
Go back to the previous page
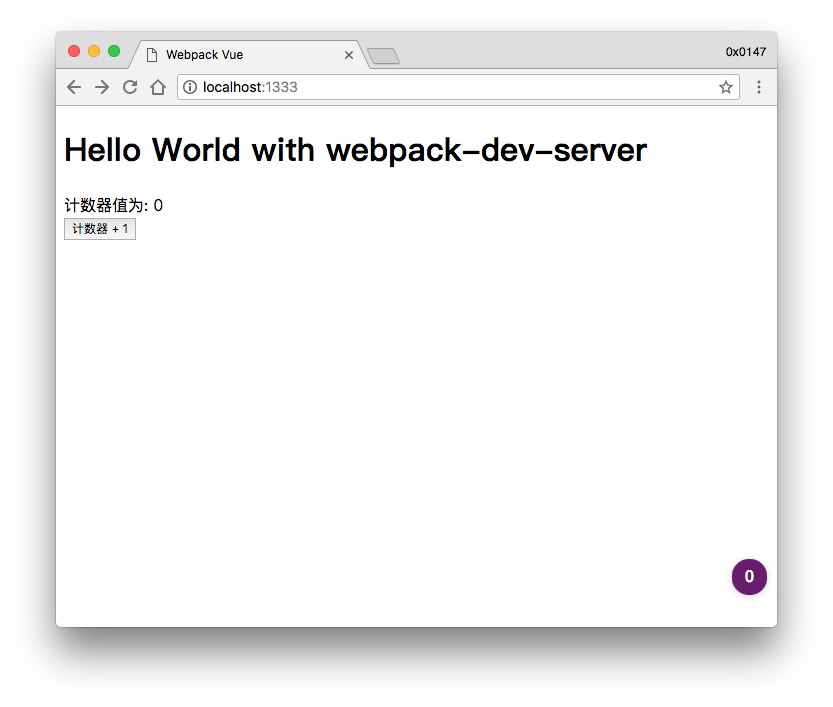pyautogui.click(x=74, y=87)
